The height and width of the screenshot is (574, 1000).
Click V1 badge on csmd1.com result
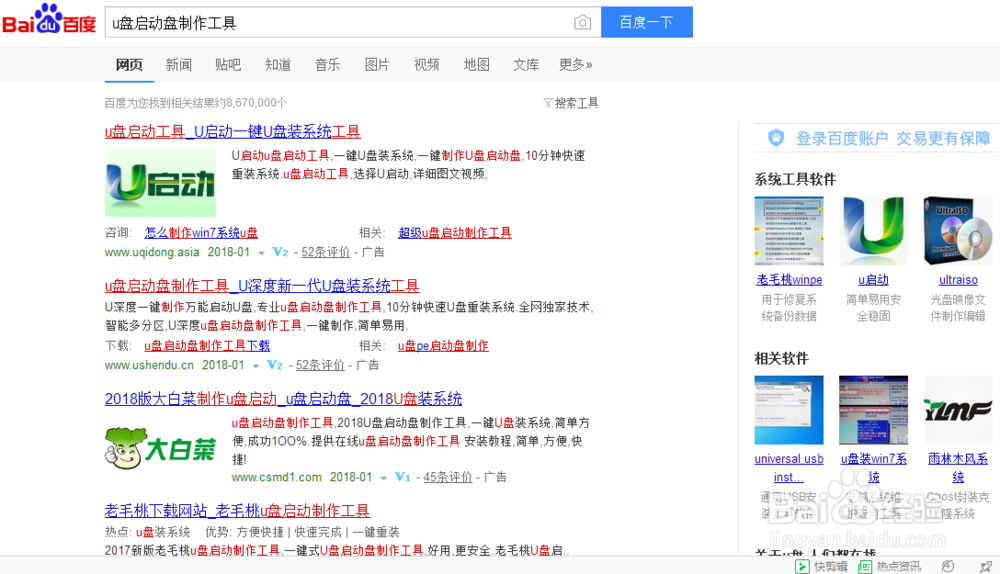402,477
